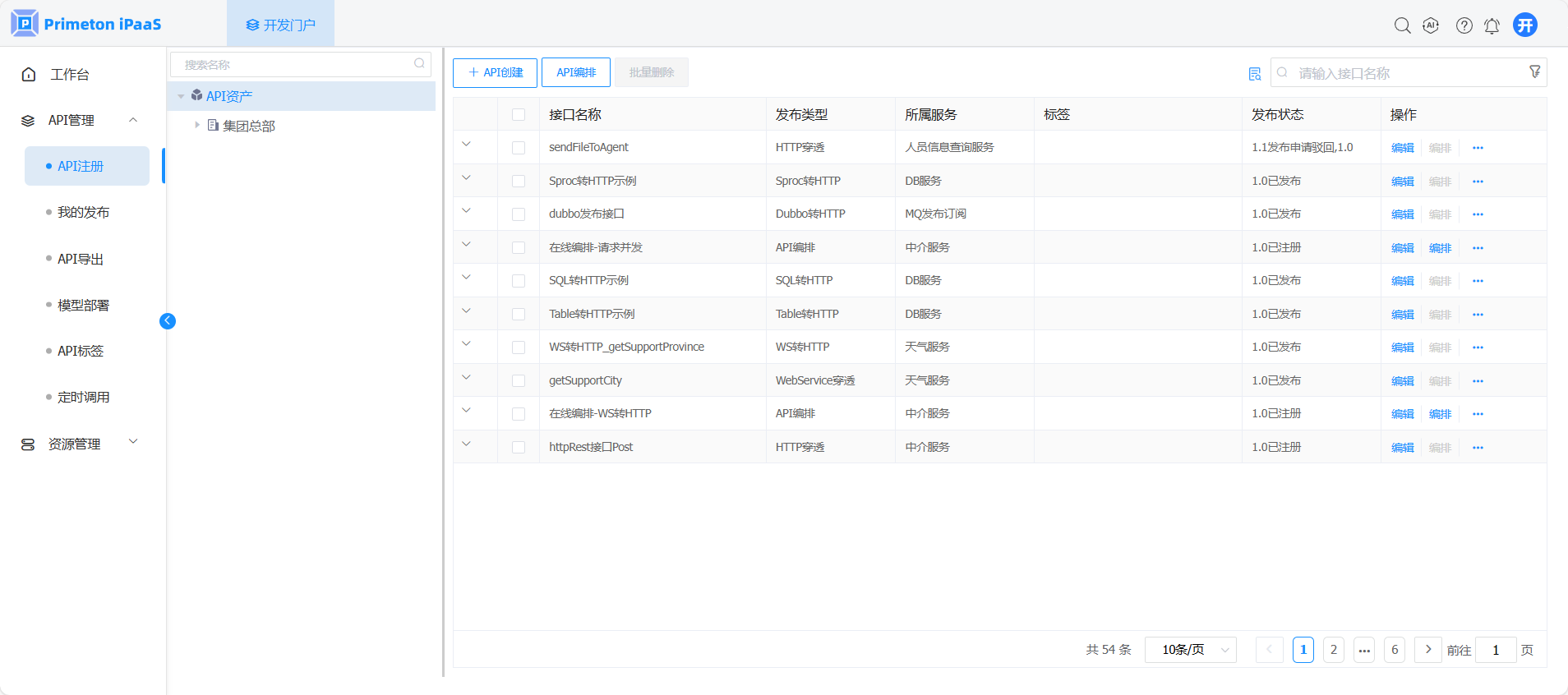Open more actions for sendFileToAgent row
Image resolution: width=1568 pixels, height=695 pixels.
point(1478,148)
